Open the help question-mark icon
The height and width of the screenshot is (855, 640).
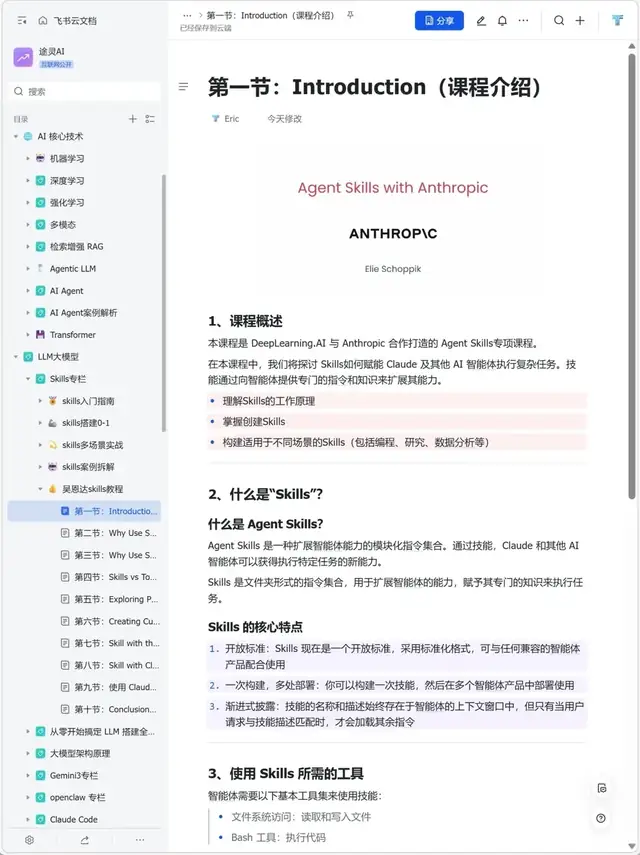[x=601, y=818]
